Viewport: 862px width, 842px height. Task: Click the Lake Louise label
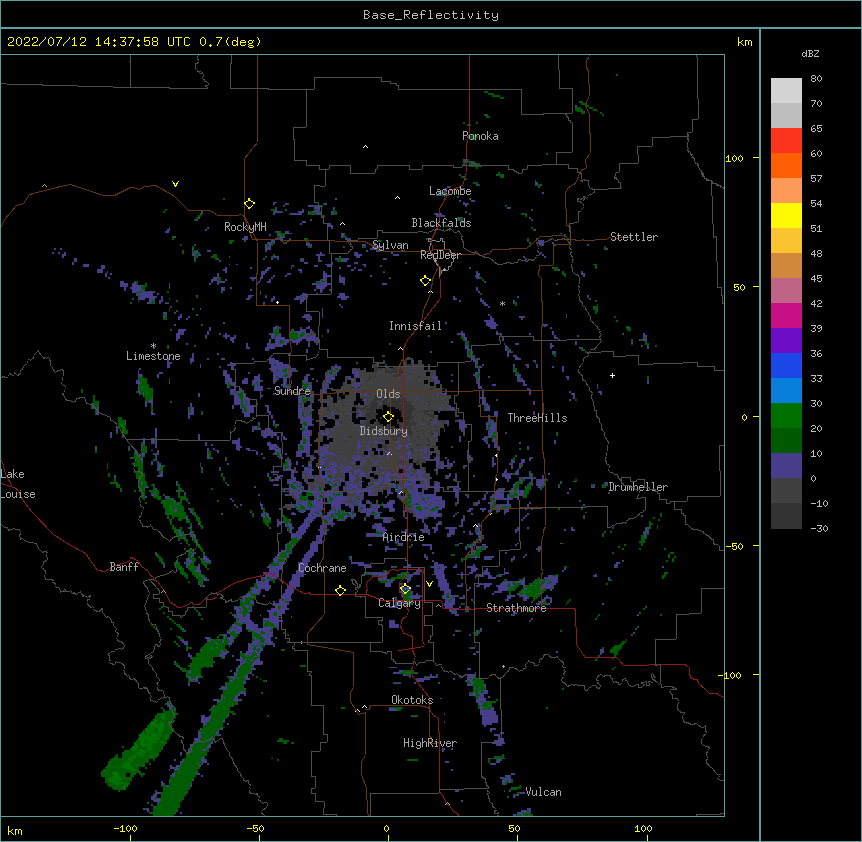(x=18, y=484)
